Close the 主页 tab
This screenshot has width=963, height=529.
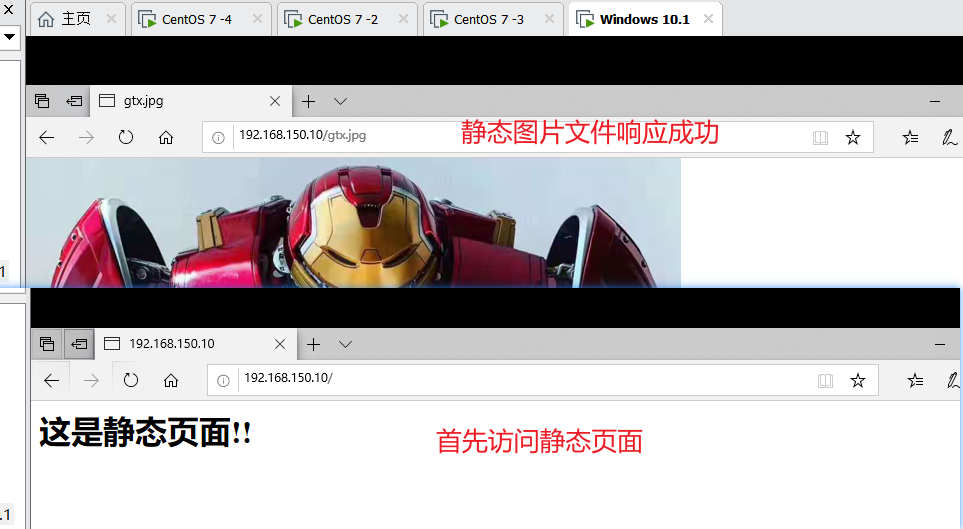click(x=111, y=19)
